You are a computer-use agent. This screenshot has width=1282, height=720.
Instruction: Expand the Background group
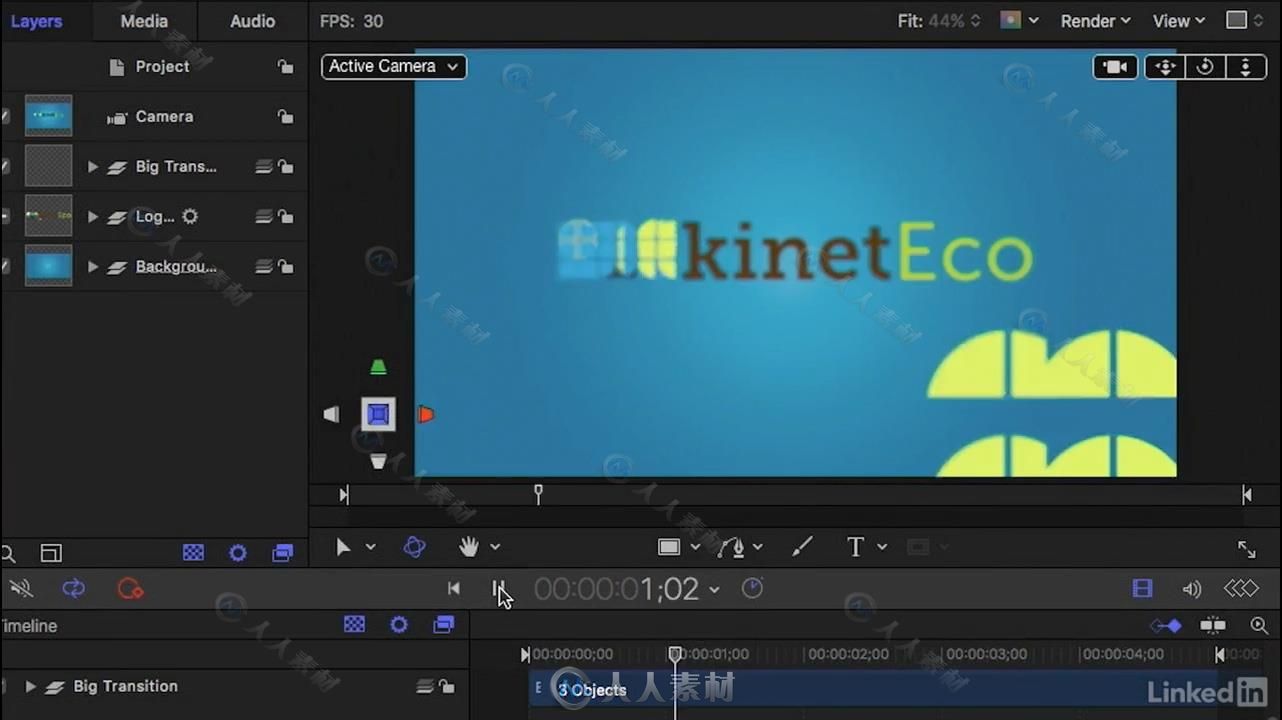coord(93,267)
